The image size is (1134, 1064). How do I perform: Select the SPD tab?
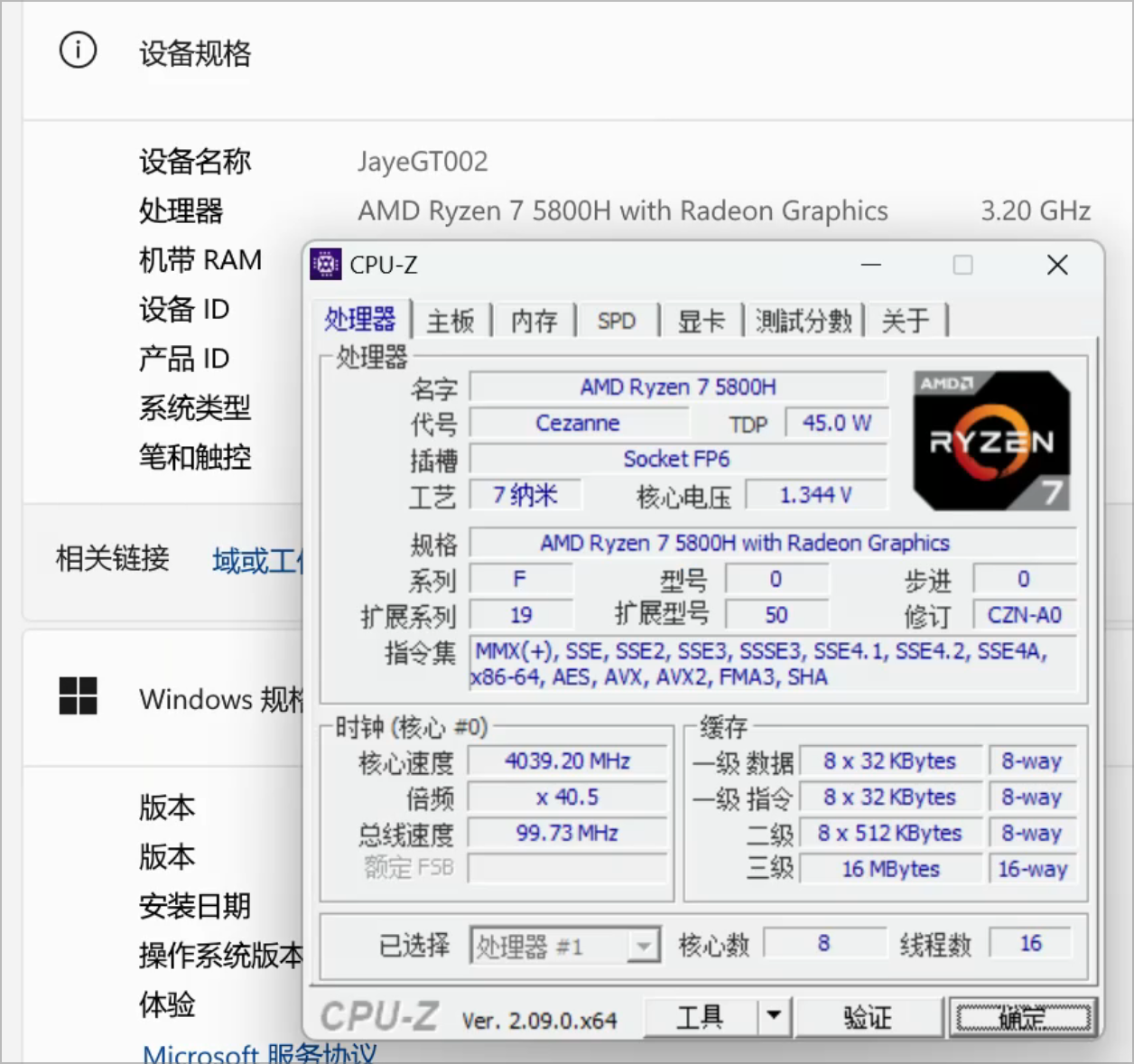[x=617, y=321]
